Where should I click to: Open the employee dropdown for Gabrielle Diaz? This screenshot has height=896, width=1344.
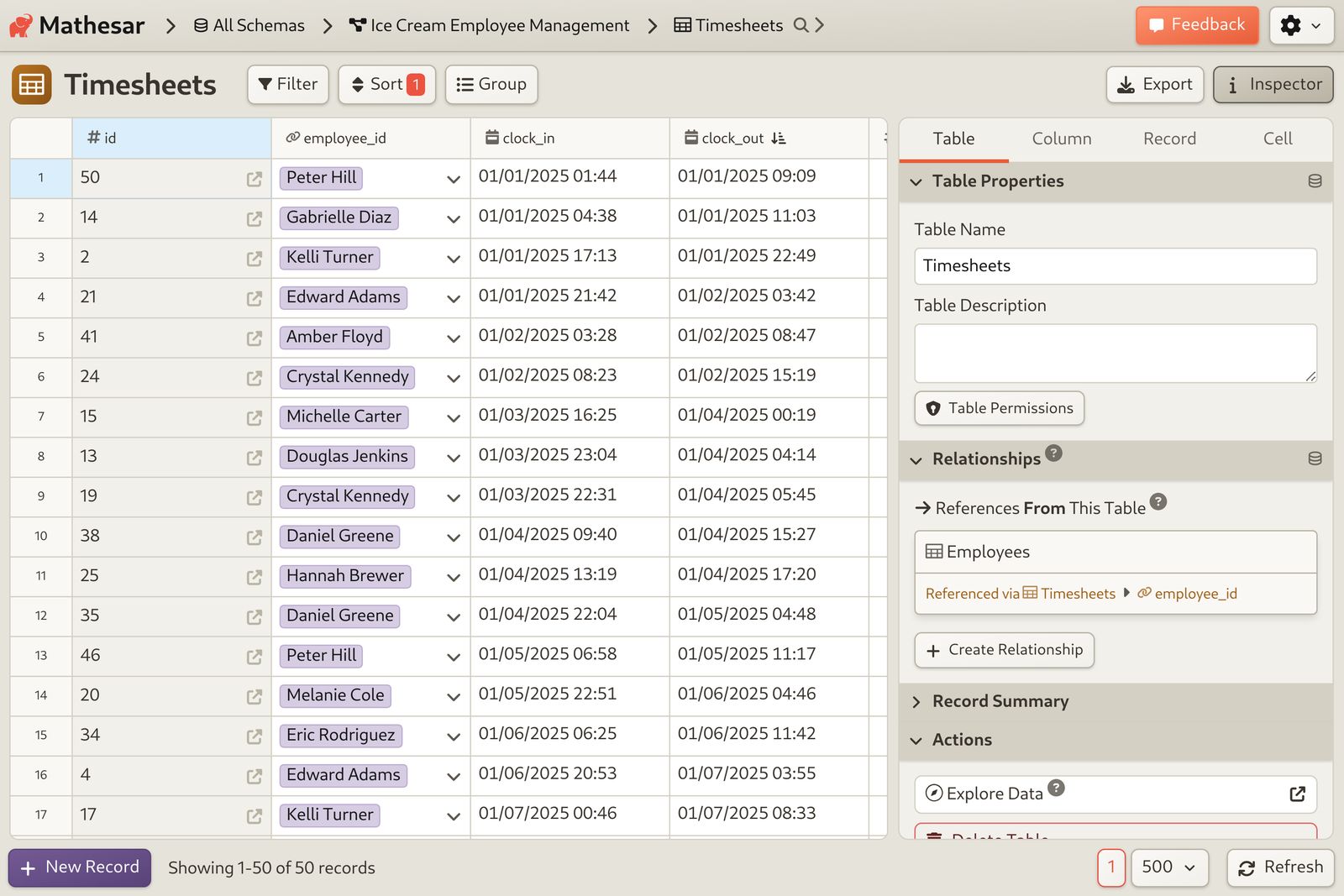tap(454, 218)
